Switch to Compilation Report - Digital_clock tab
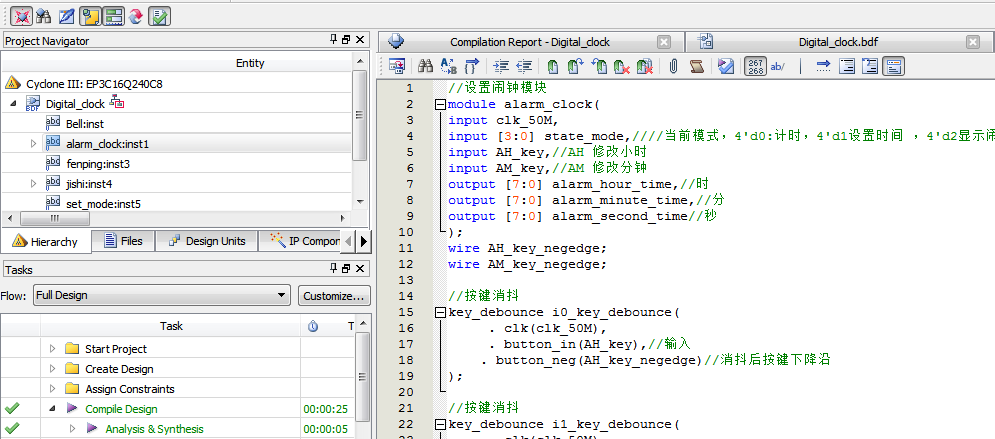995x439 pixels. pos(530,42)
